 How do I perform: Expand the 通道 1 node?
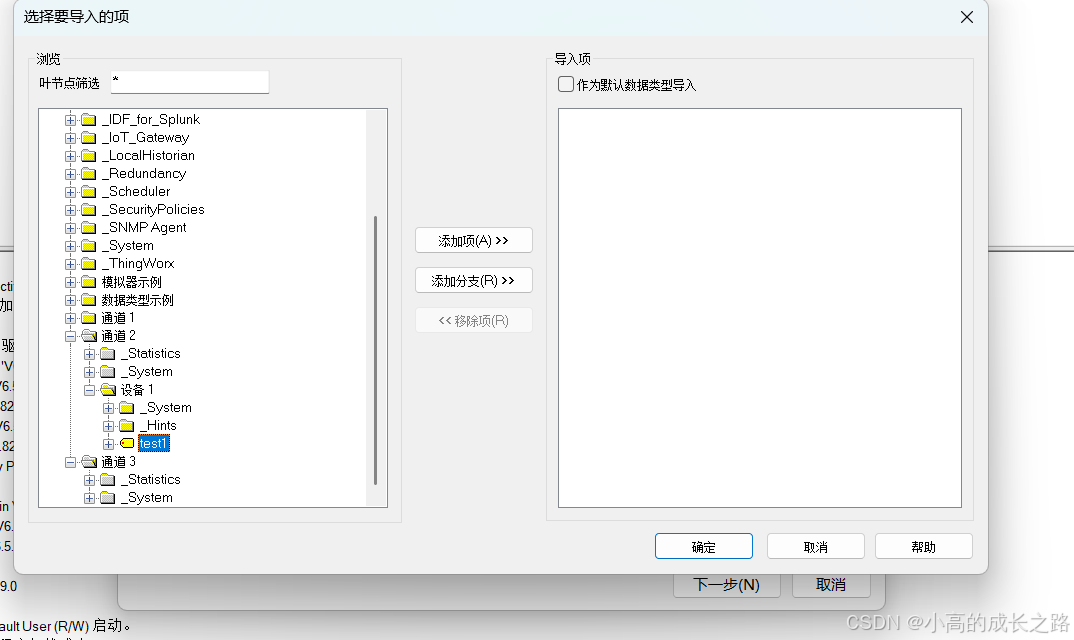click(x=71, y=318)
